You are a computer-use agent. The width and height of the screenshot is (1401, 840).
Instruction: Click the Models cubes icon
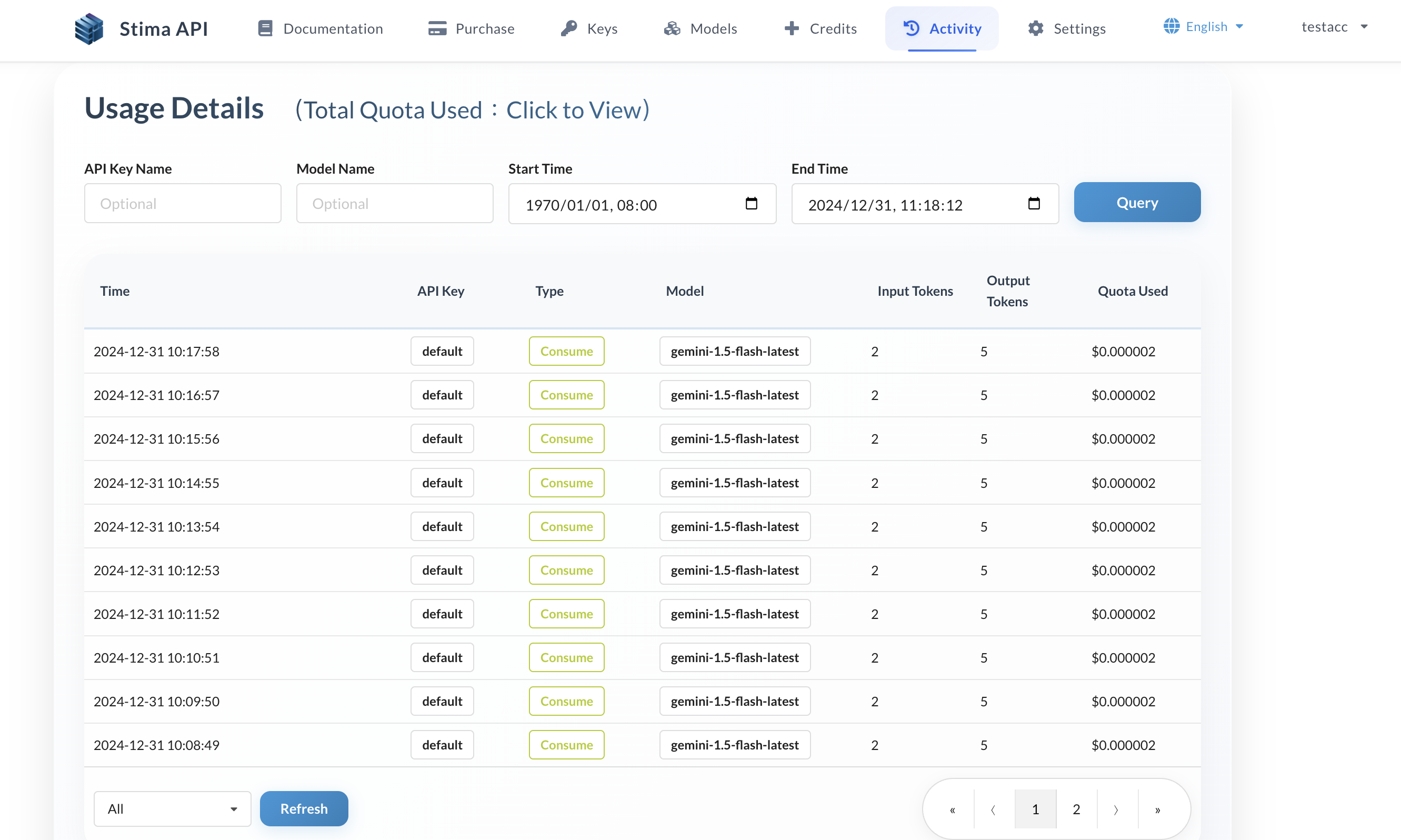tap(672, 28)
